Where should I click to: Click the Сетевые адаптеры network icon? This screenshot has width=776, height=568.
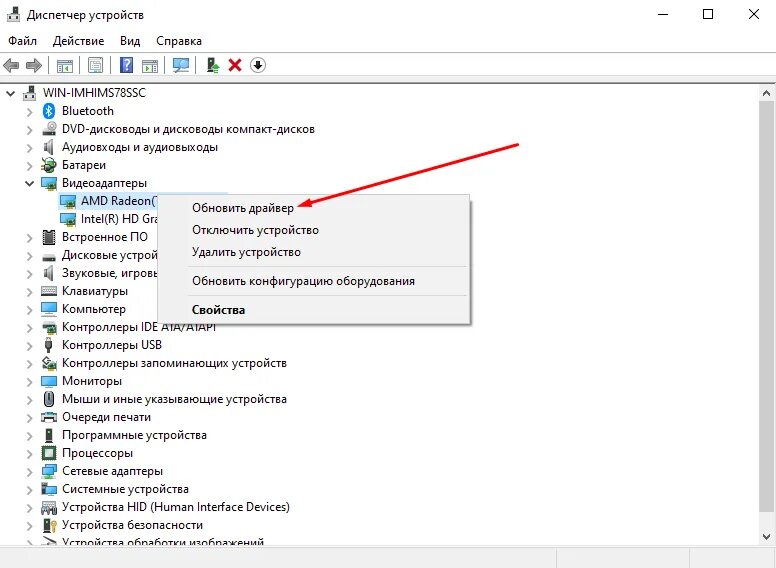(48, 471)
